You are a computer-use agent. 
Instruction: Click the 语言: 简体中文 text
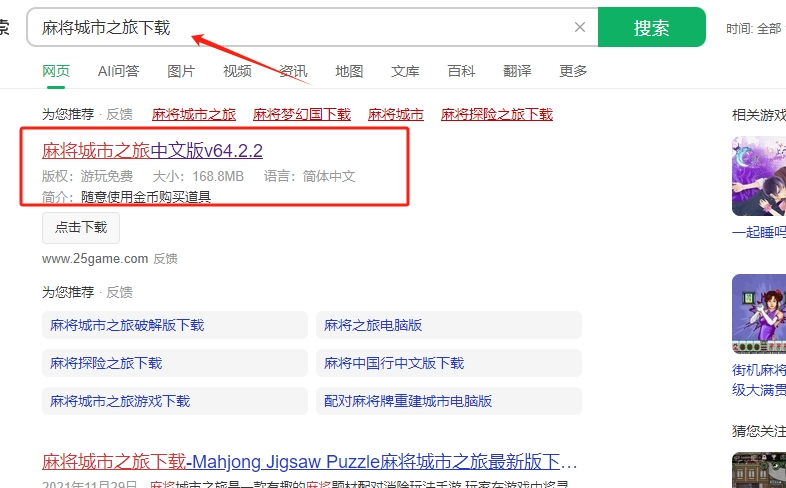tap(309, 176)
